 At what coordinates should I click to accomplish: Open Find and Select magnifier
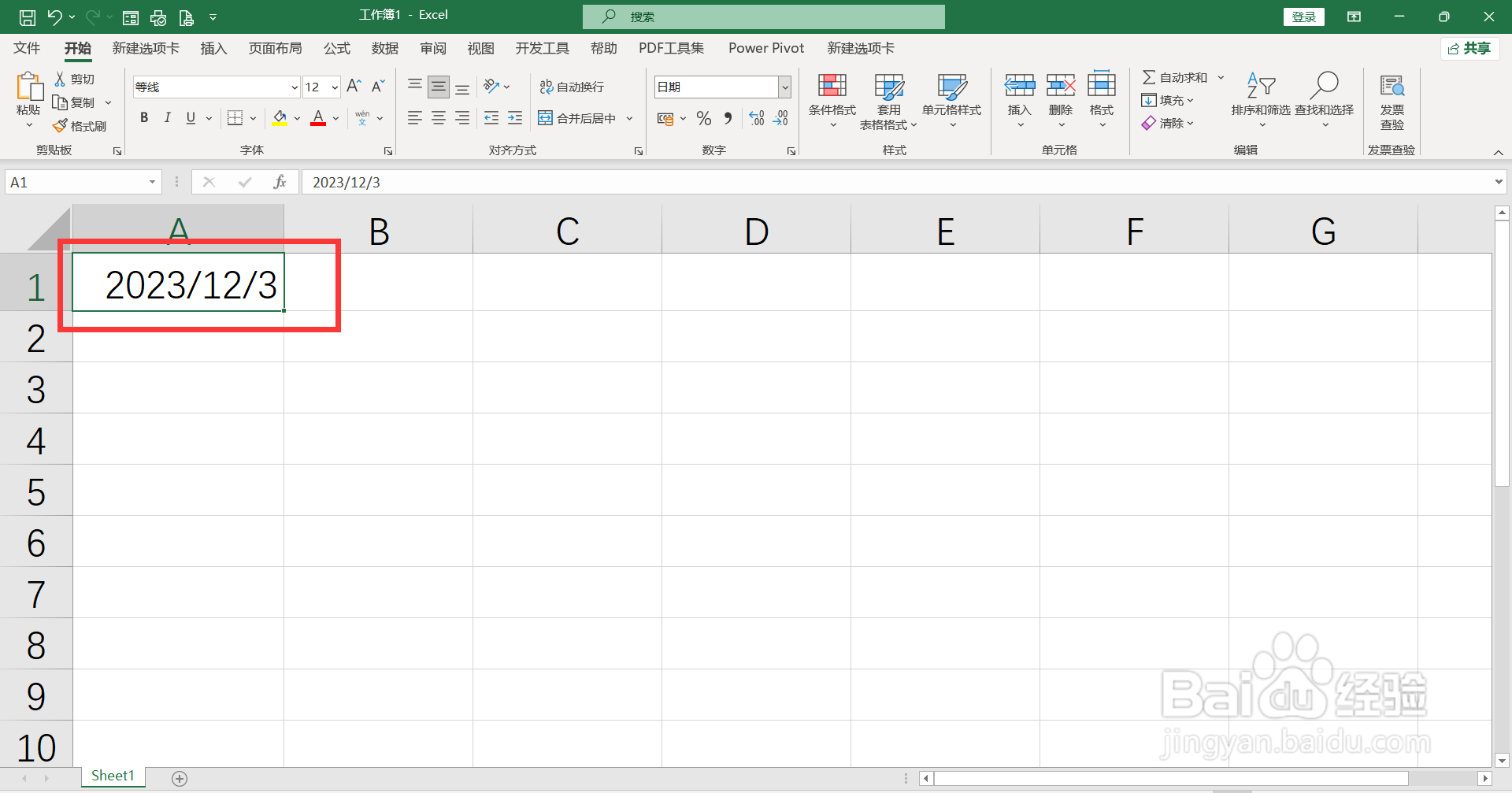point(1324,85)
